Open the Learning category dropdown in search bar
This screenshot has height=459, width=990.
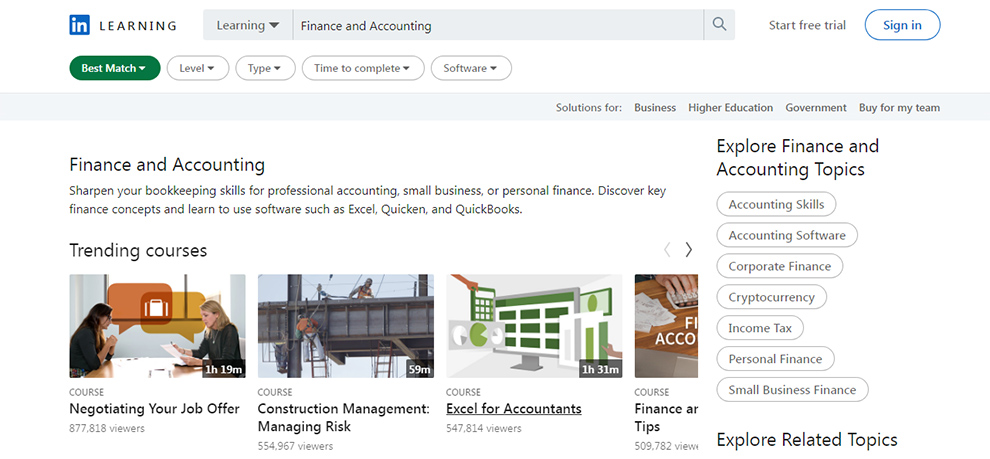(x=247, y=25)
